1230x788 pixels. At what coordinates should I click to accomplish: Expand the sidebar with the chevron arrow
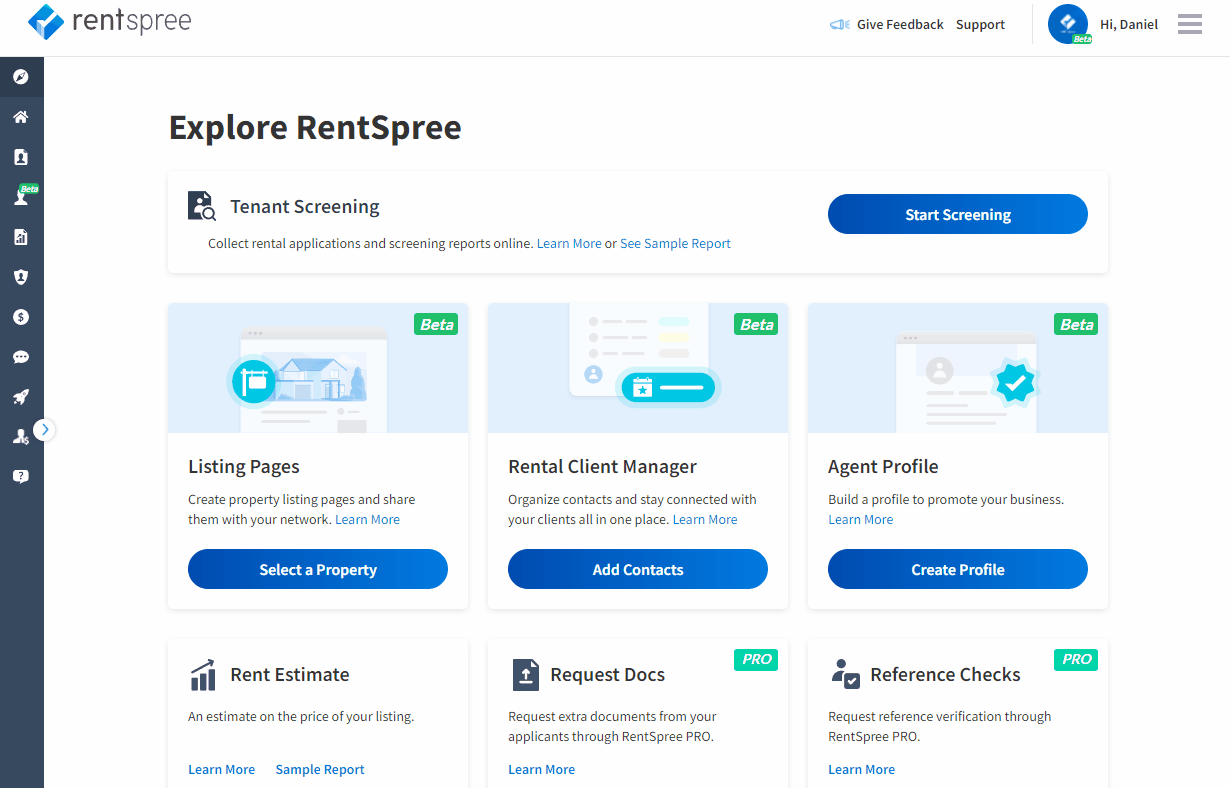44,430
